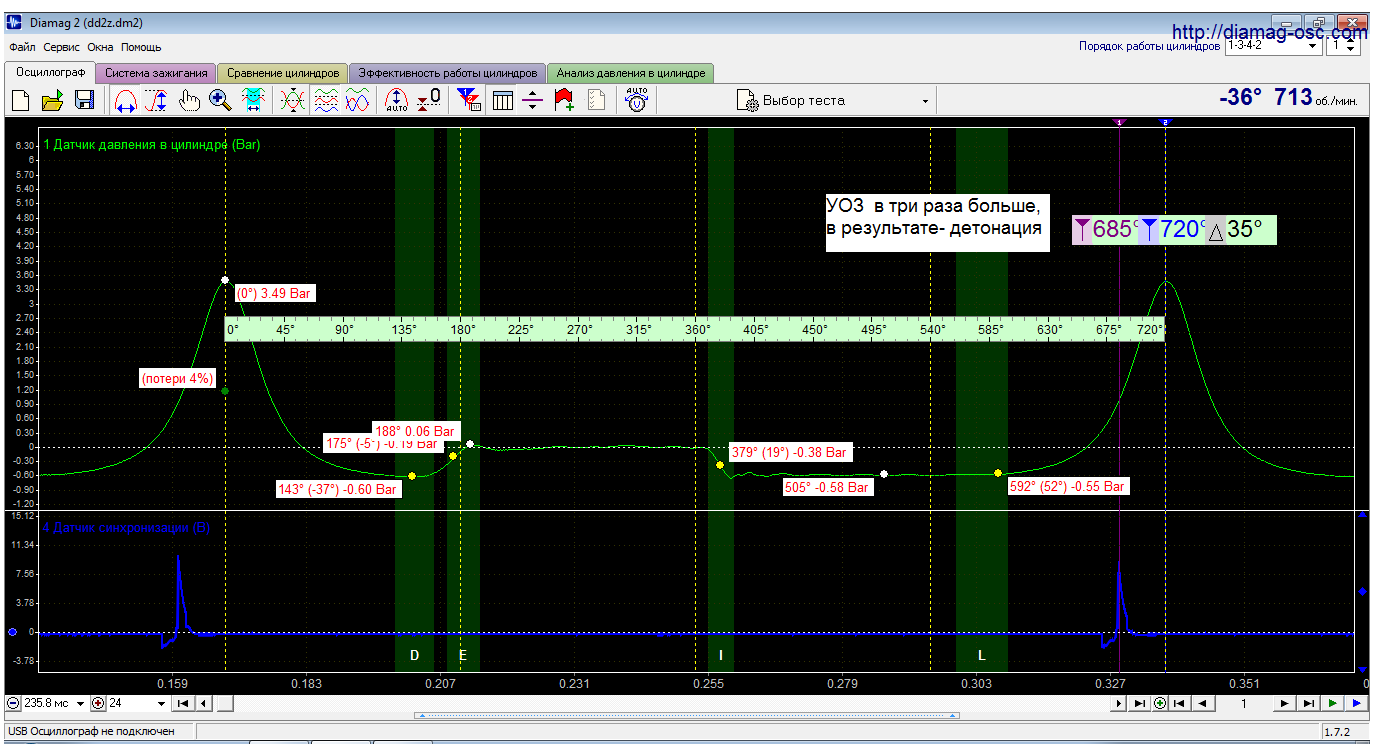Click the 592° (52°) -0.55 Bar label
The width and height of the screenshot is (1382, 744).
pyautogui.click(x=1067, y=486)
